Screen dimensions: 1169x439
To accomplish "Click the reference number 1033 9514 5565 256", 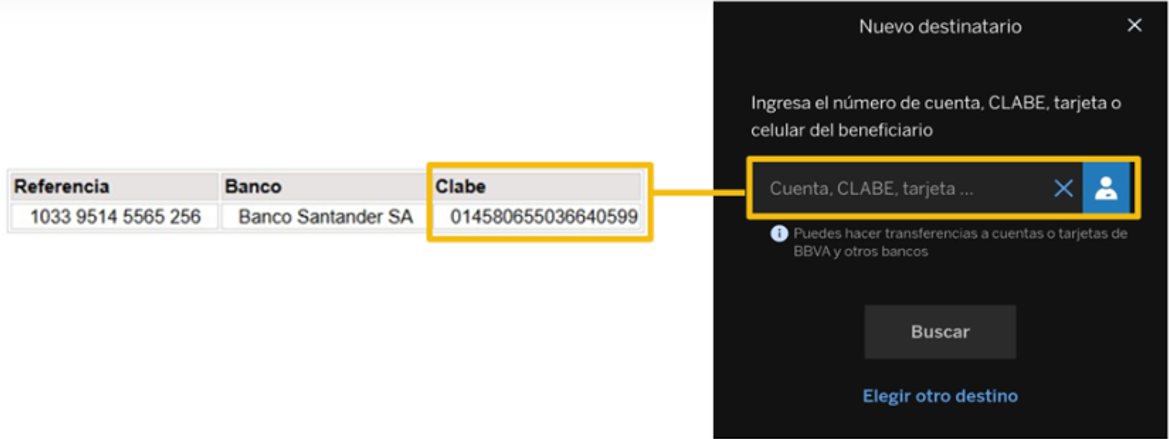I will click(115, 216).
